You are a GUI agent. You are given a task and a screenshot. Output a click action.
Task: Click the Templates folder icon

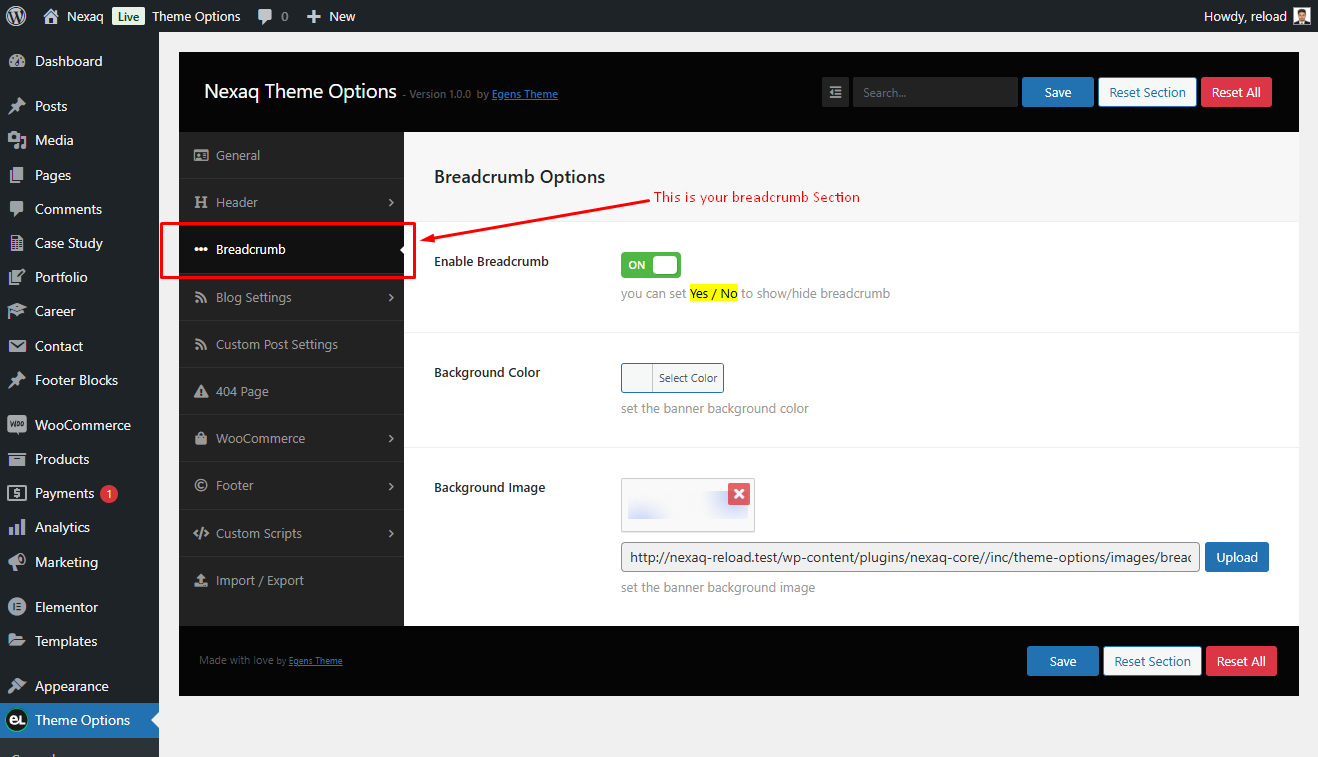[17, 641]
